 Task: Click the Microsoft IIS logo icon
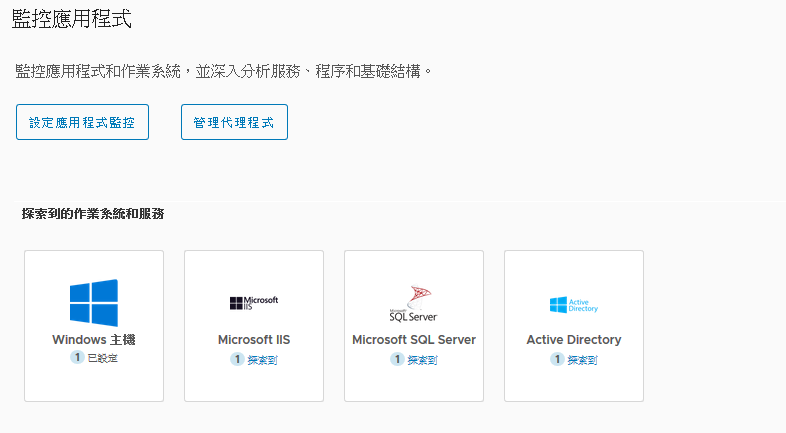254,303
